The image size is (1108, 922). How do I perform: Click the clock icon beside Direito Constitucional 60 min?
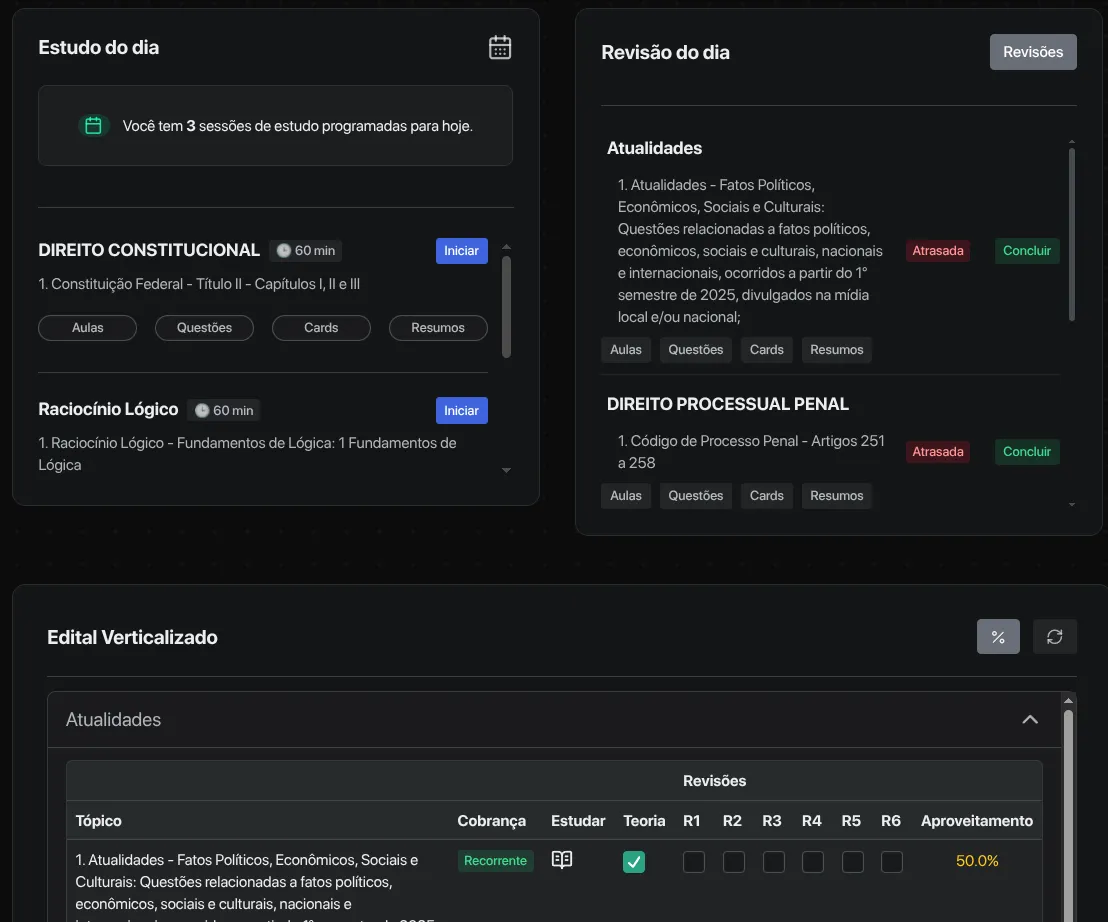[x=283, y=251]
